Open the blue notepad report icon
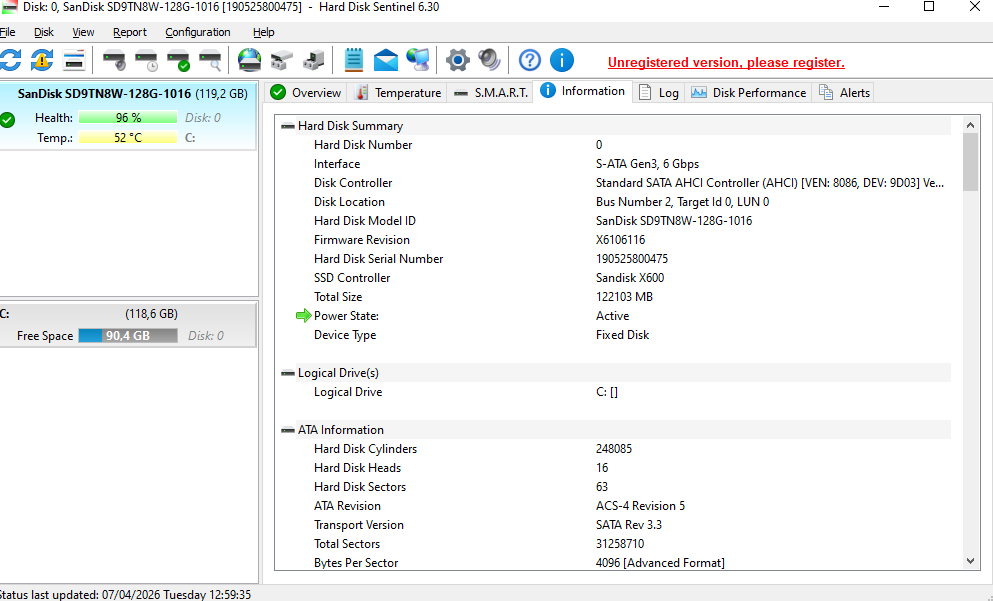Screen dimensions: 993x601 [x=353, y=60]
